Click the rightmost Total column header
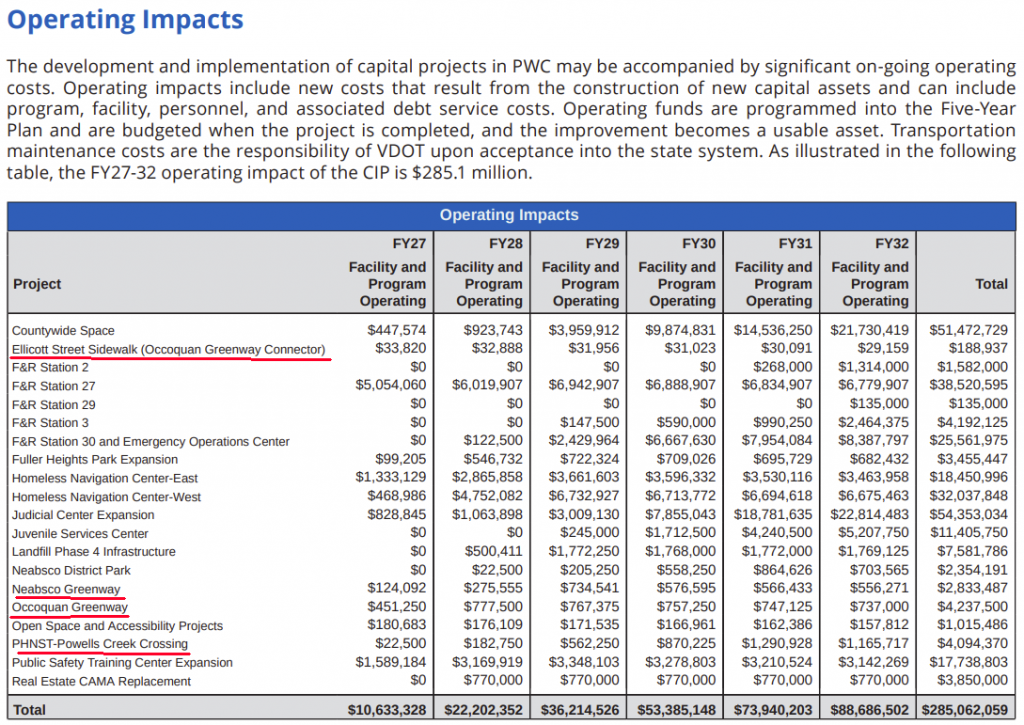The width and height of the screenshot is (1024, 725). point(990,284)
